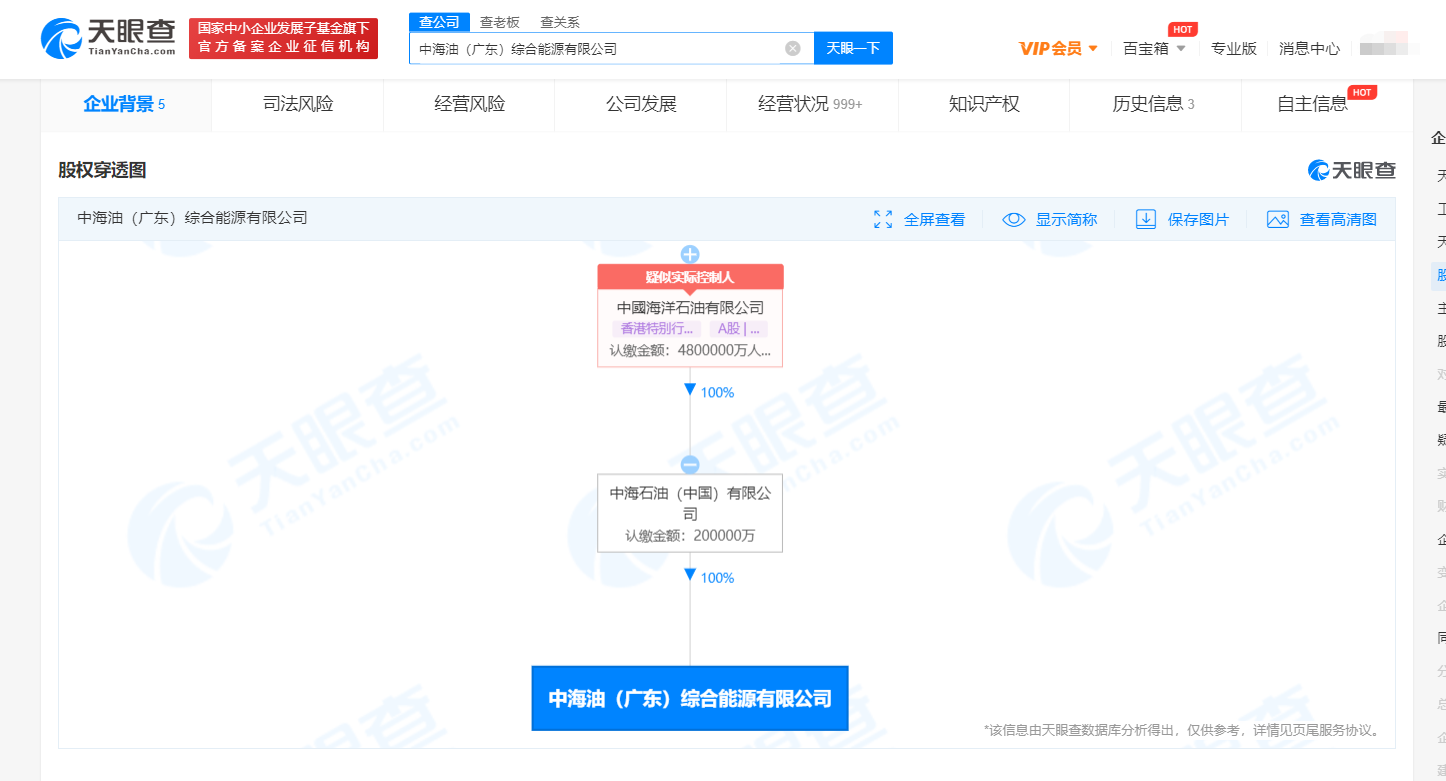Click the 全屏查看 fullscreen icon

883,219
